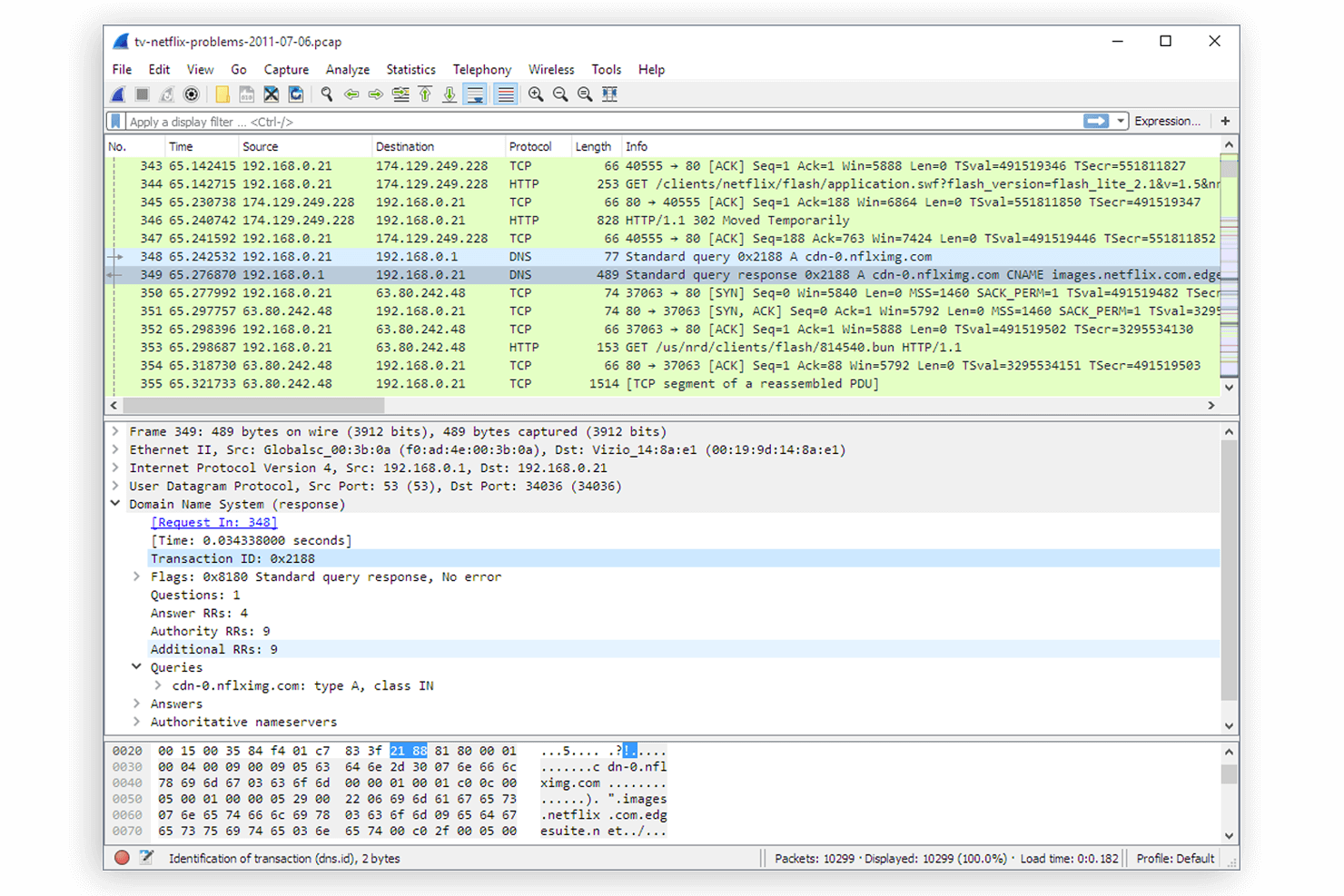Expand the Internet Protocol Version 4 layer
Viewport: 1344px width, 896px height.
[x=115, y=468]
